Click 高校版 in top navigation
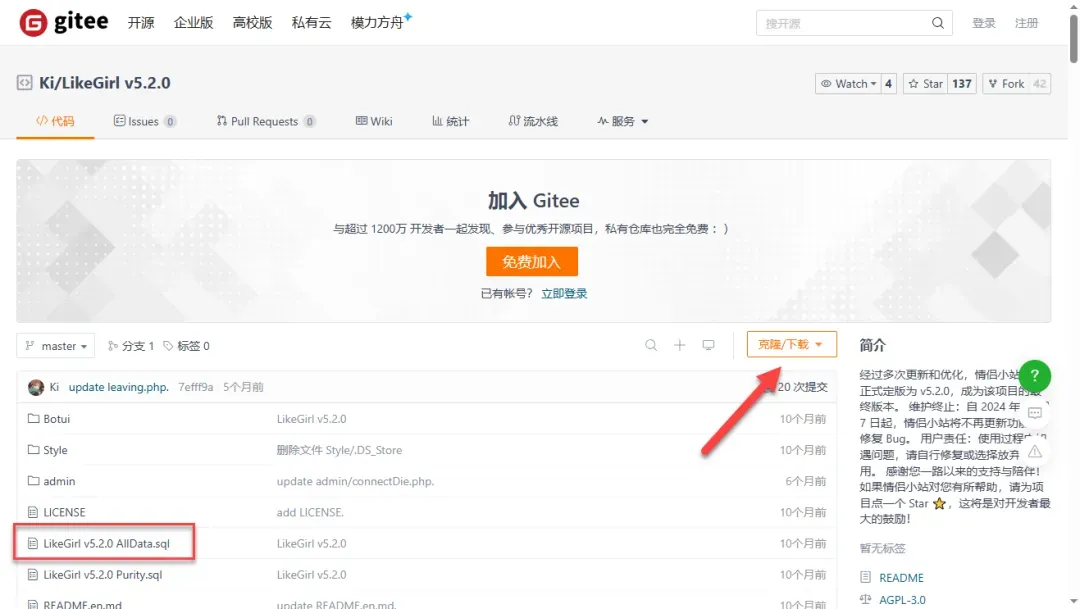Viewport: 1080px width, 609px height. pyautogui.click(x=253, y=23)
